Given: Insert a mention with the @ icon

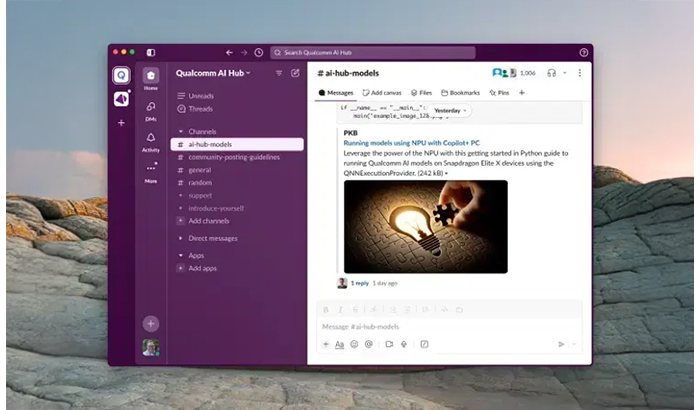Looking at the screenshot, I should pos(369,344).
